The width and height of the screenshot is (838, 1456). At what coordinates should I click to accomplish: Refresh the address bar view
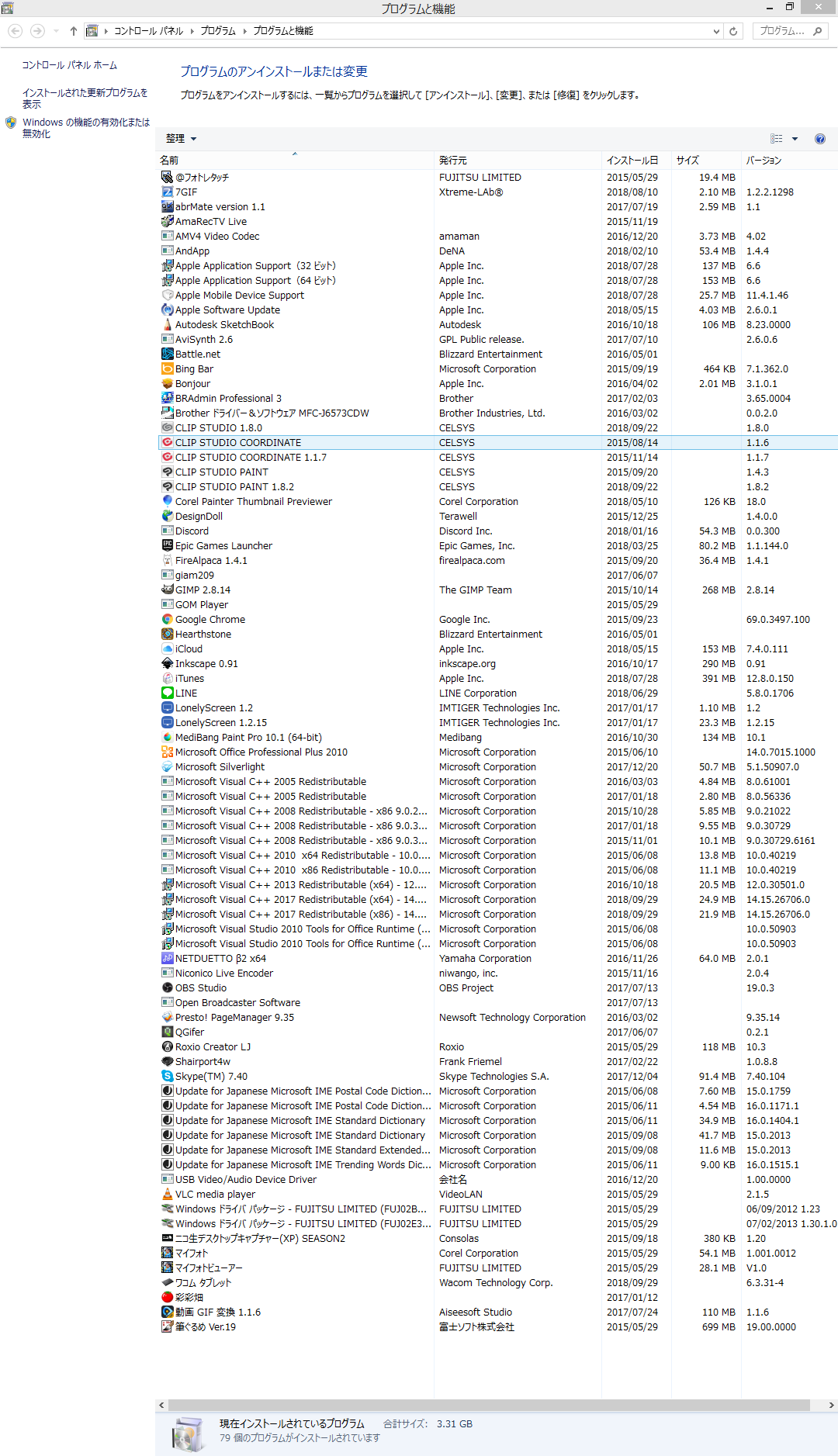(x=733, y=31)
